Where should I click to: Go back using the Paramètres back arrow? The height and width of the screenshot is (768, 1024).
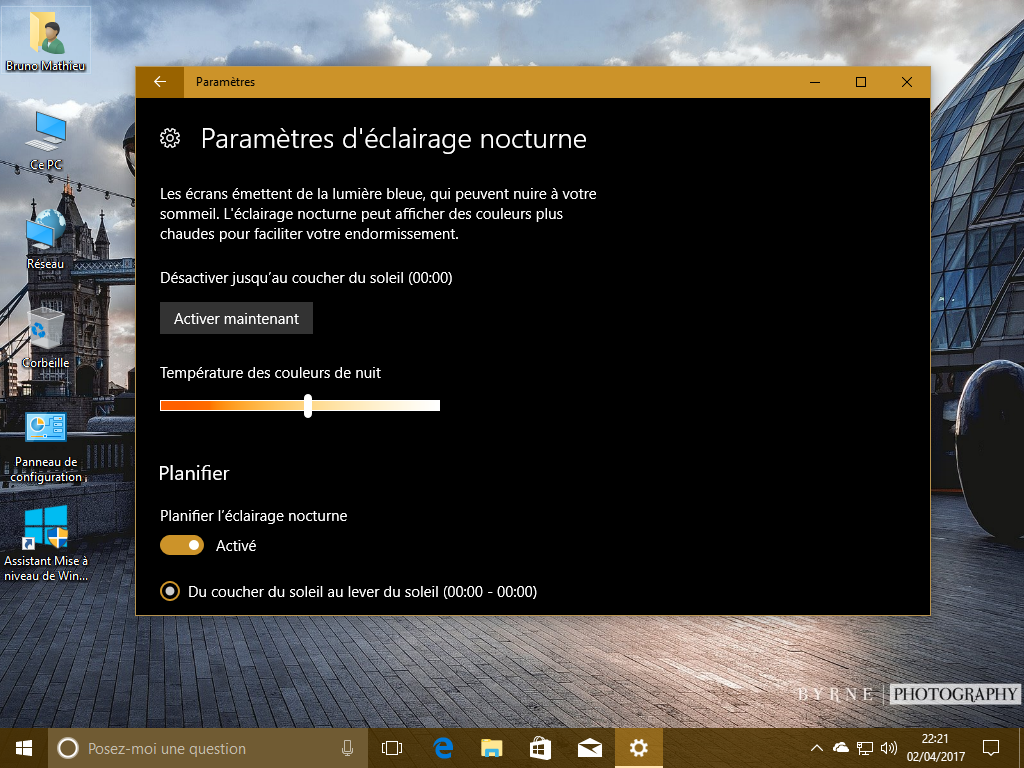click(x=160, y=82)
